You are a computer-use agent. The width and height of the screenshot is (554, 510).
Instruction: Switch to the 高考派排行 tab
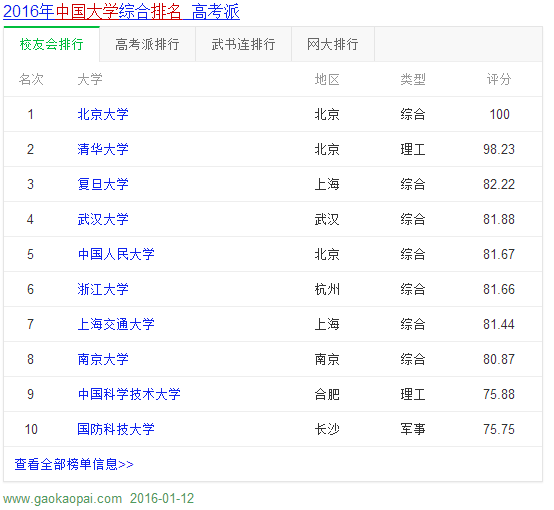[x=147, y=45]
